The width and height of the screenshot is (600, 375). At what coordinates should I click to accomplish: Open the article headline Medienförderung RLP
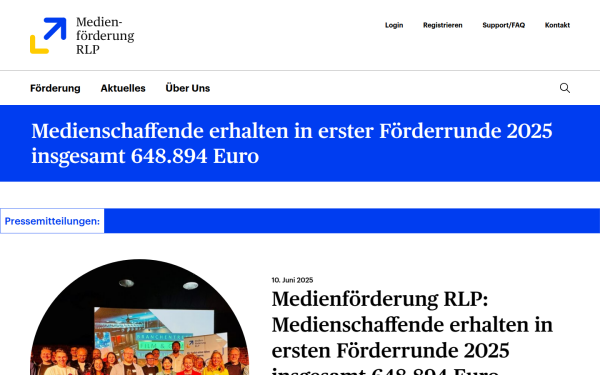click(412, 333)
